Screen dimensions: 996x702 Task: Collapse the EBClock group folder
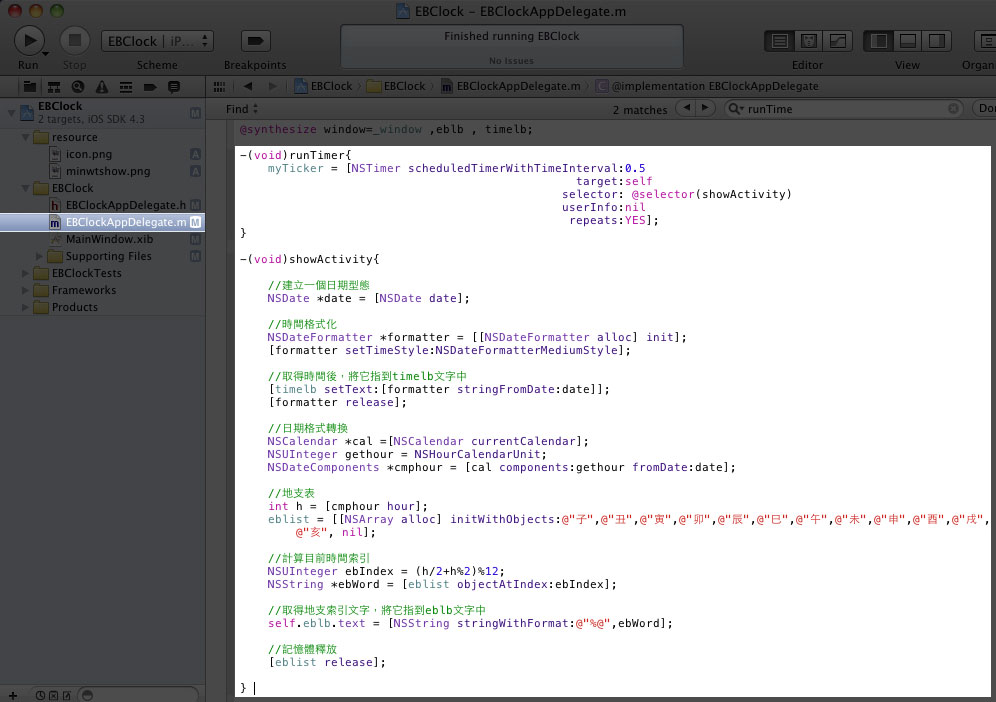[x=25, y=188]
